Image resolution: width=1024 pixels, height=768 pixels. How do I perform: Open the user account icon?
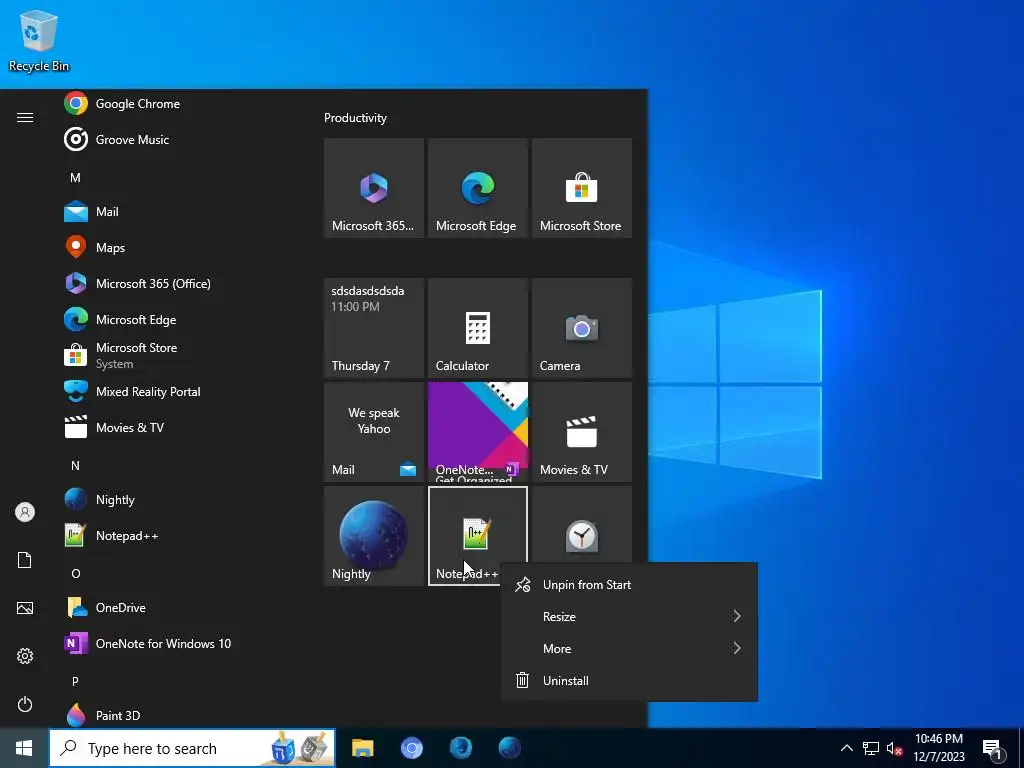[x=25, y=512]
